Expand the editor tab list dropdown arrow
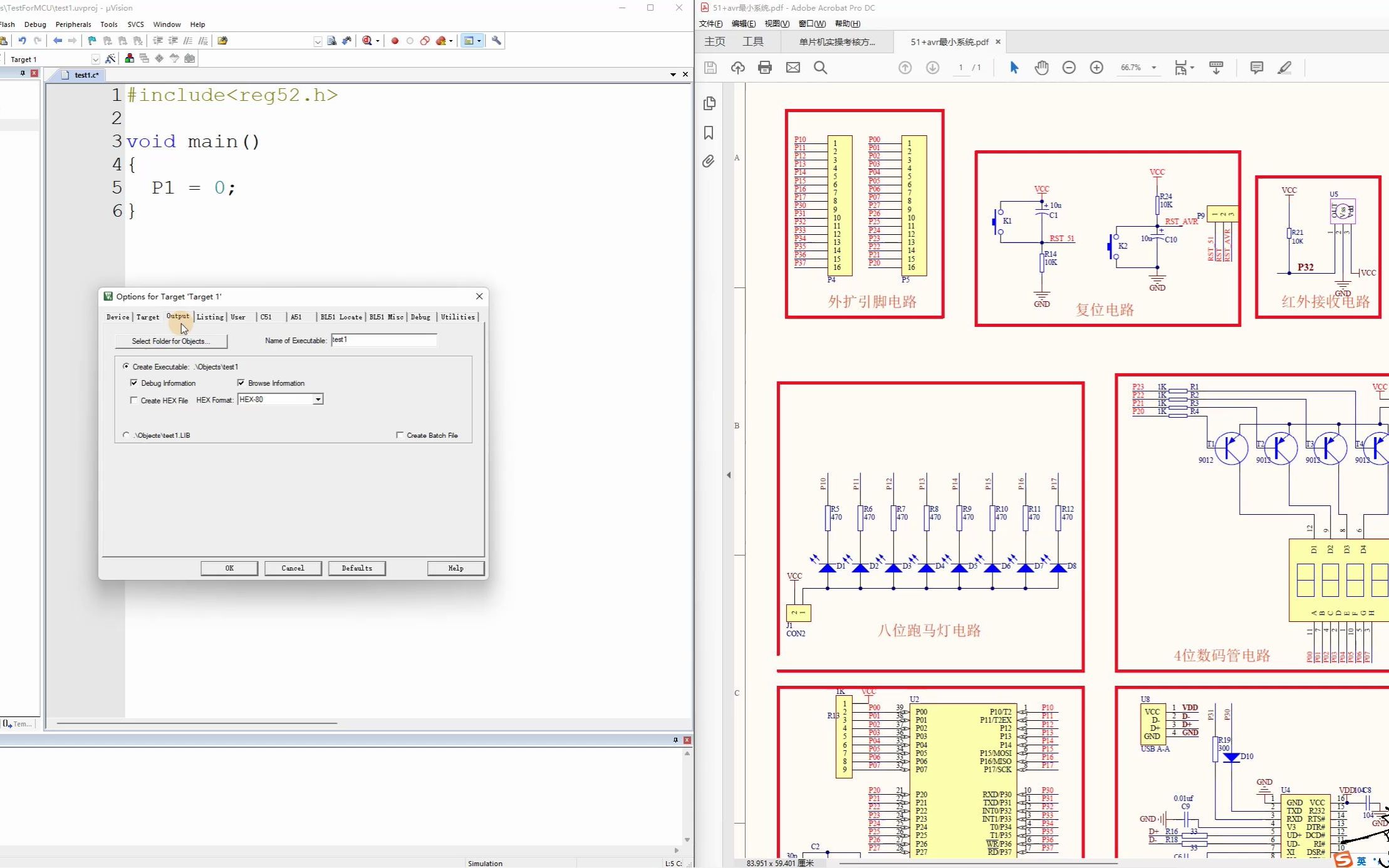The width and height of the screenshot is (1389, 868). [x=673, y=75]
